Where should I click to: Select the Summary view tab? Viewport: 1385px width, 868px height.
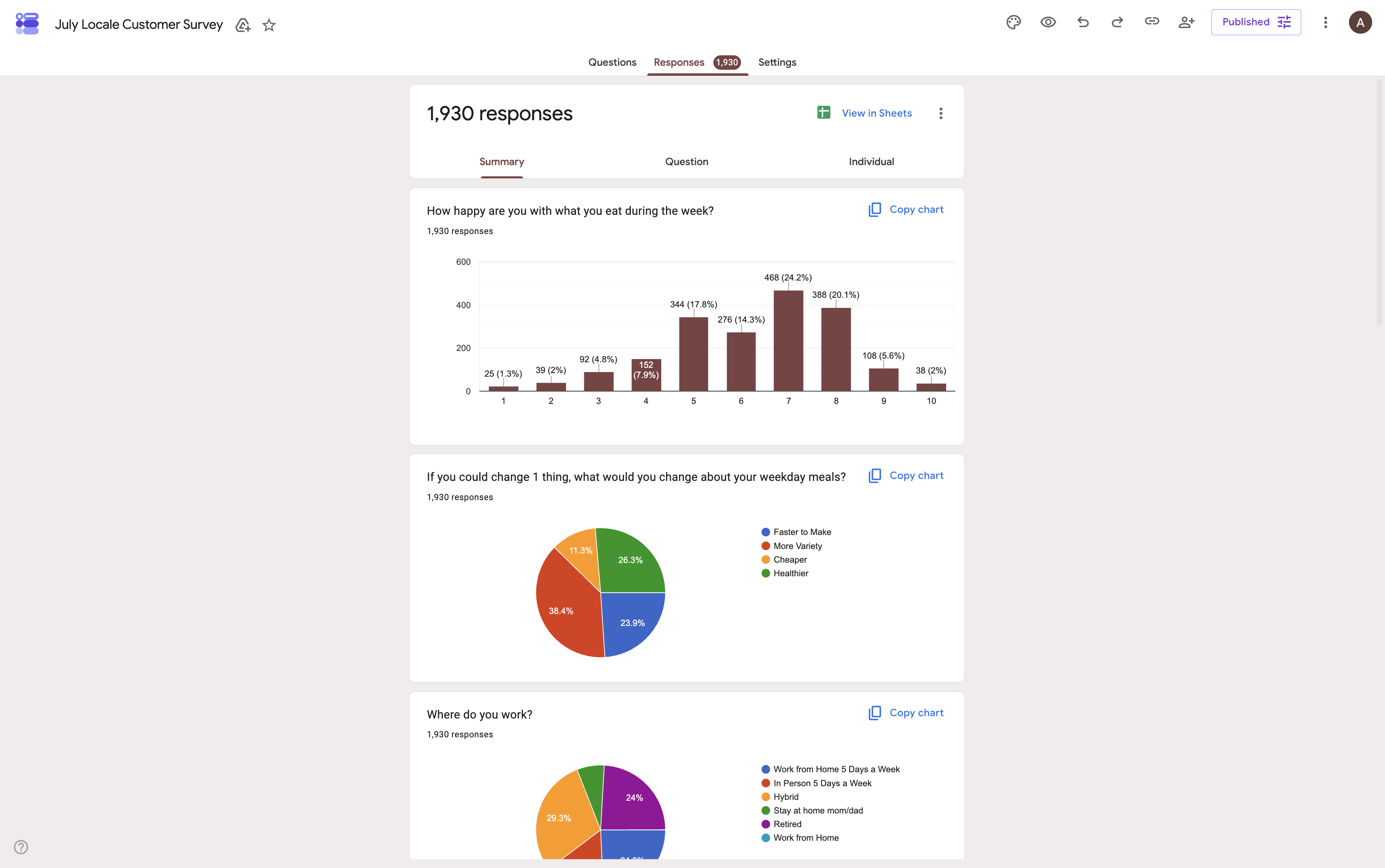[x=502, y=162]
